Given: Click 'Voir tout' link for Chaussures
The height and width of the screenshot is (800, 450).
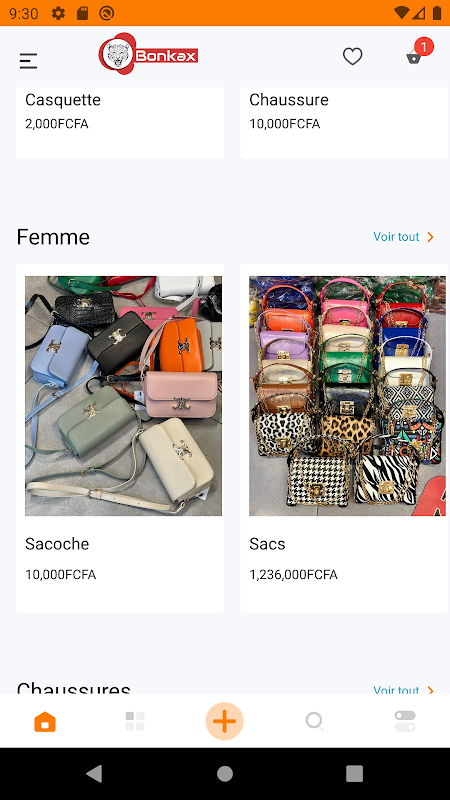Looking at the screenshot, I should (x=396, y=690).
